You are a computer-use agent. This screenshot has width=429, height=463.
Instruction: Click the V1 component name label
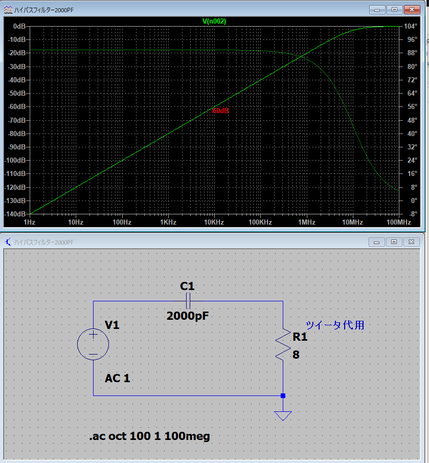click(x=112, y=325)
